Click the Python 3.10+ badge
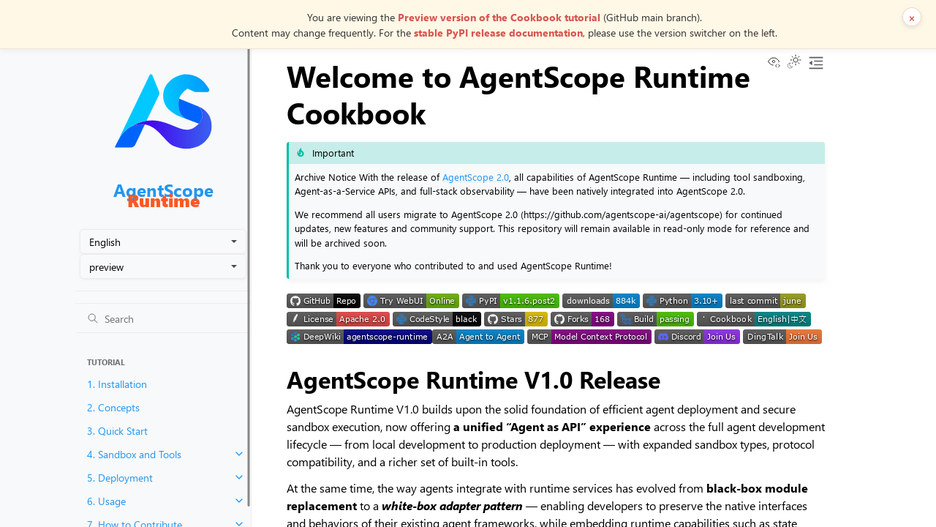936x527 pixels. [682, 301]
